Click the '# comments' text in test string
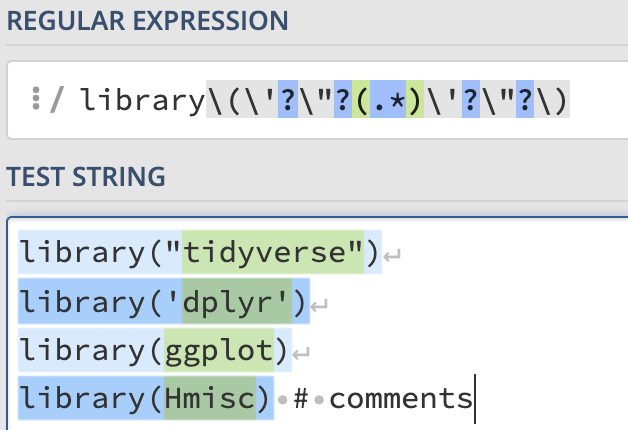 383,399
